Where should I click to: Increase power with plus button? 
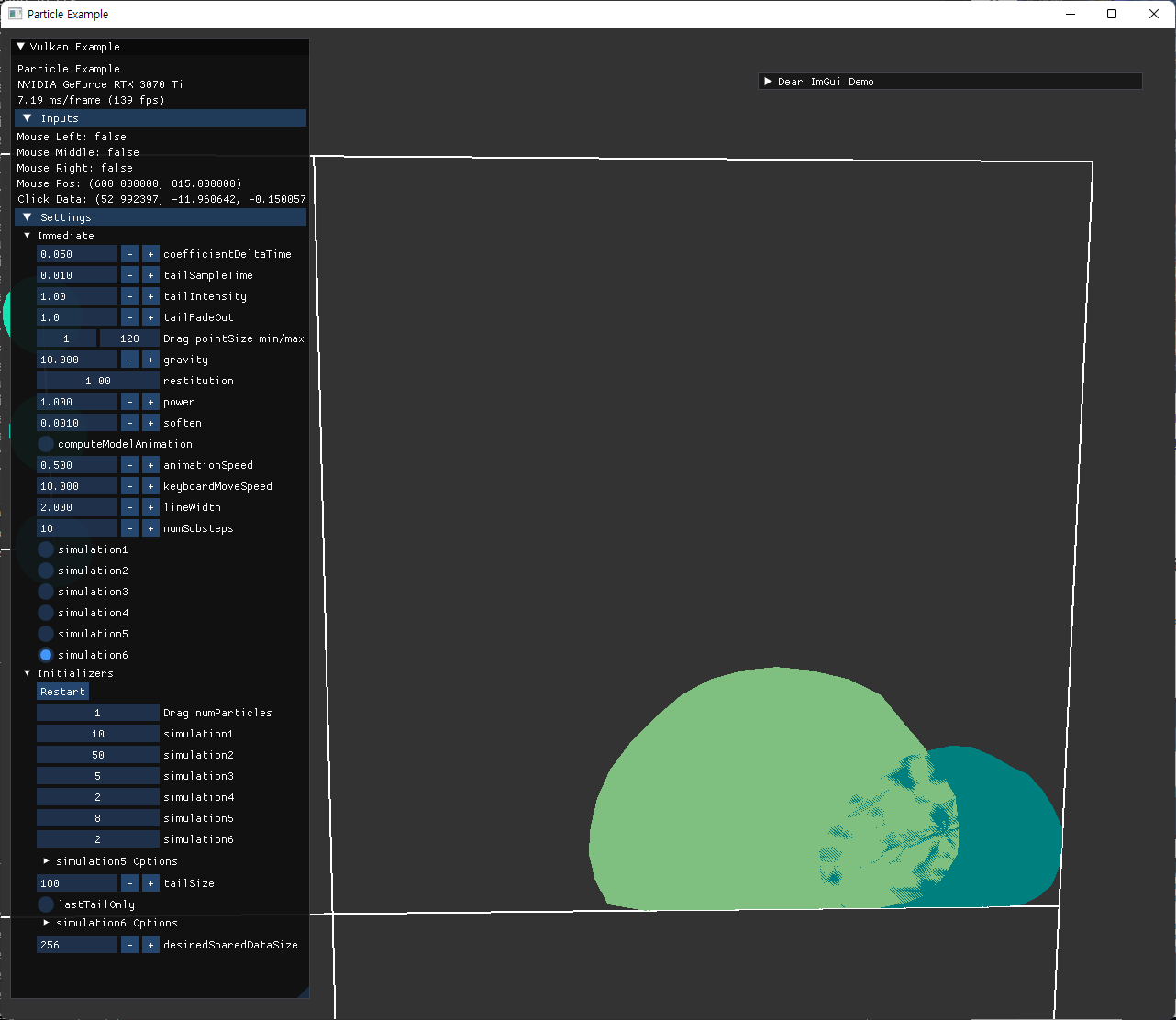(x=150, y=402)
